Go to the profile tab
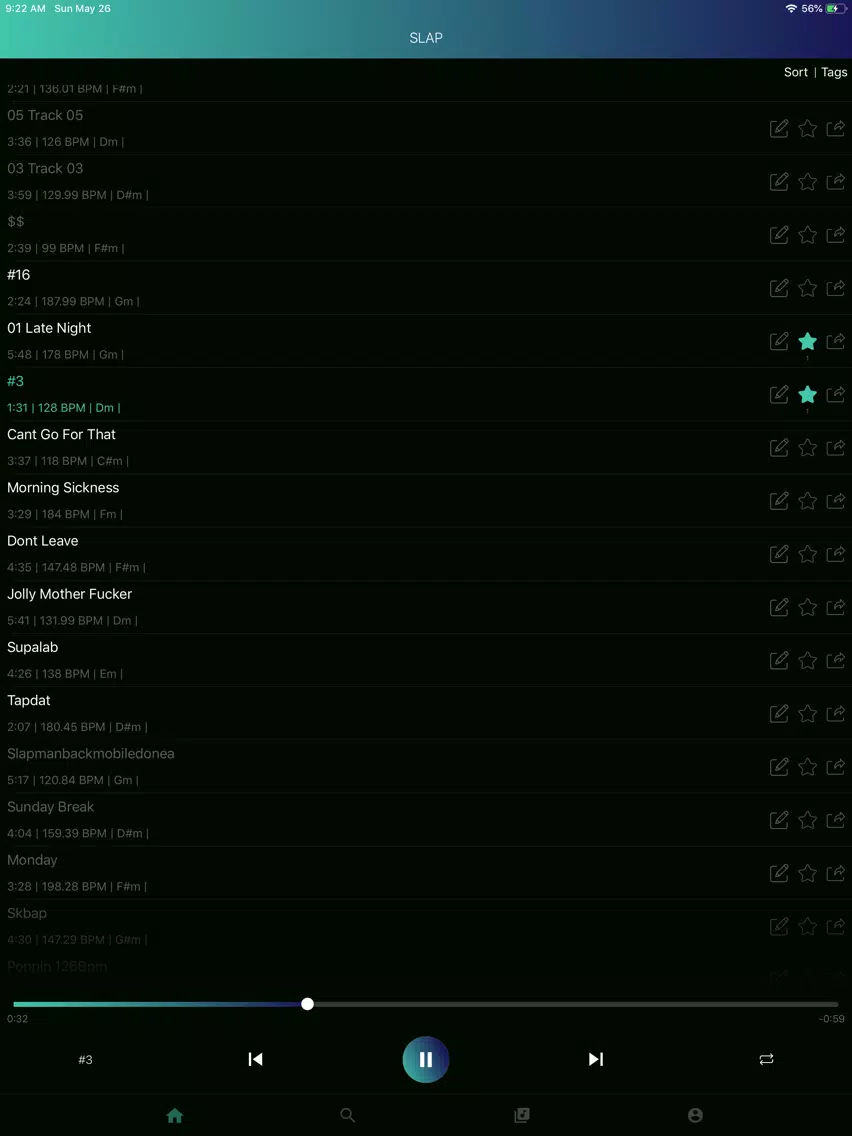 coord(696,1115)
